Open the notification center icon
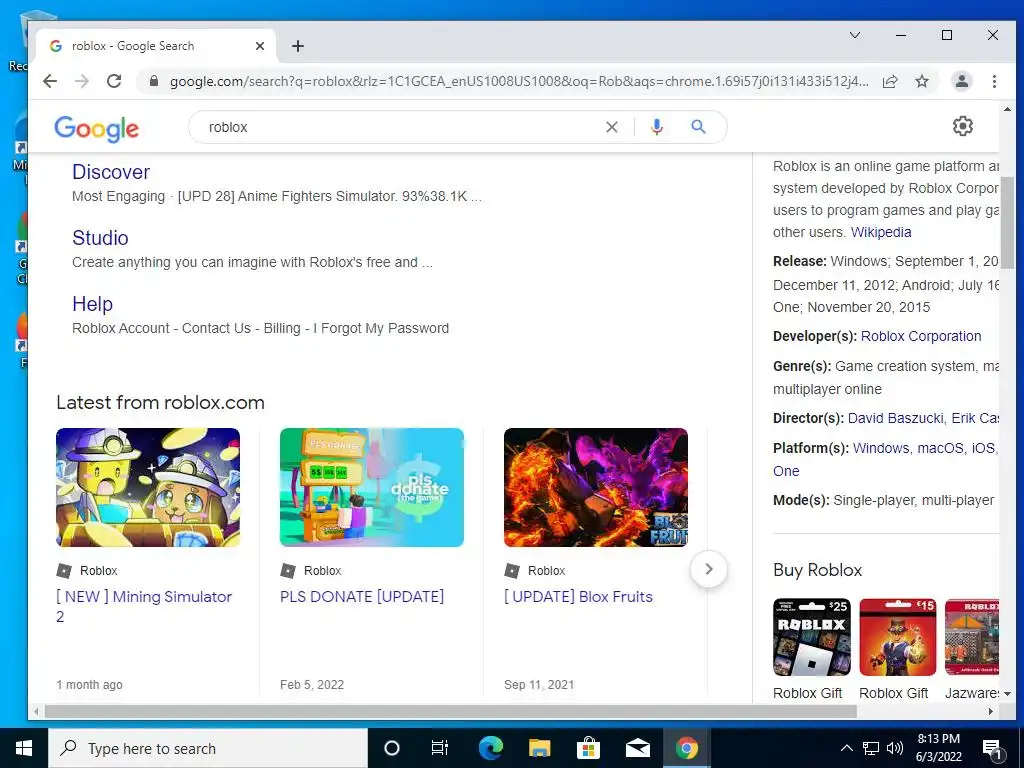1024x768 pixels. (993, 749)
